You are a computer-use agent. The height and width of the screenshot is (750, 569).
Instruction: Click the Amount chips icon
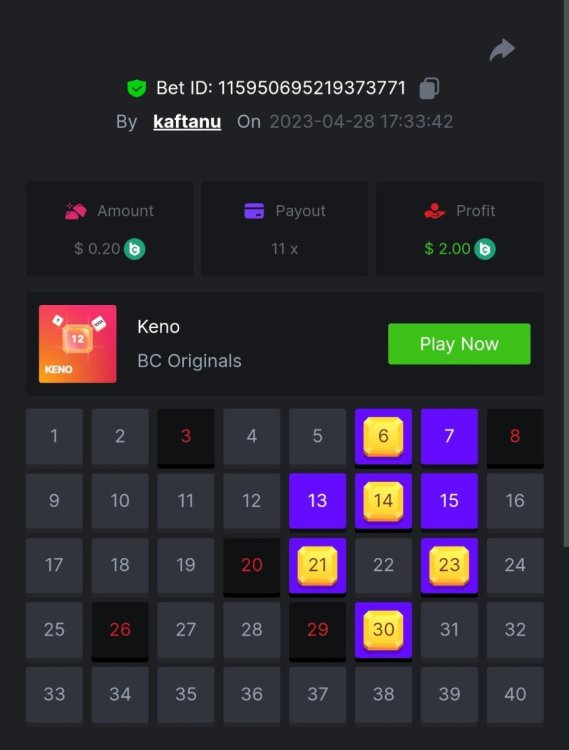[76, 211]
